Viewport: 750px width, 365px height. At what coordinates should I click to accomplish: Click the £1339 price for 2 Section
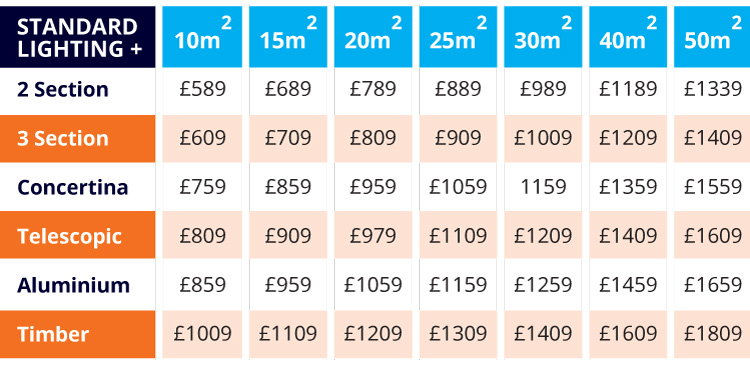[x=712, y=90]
